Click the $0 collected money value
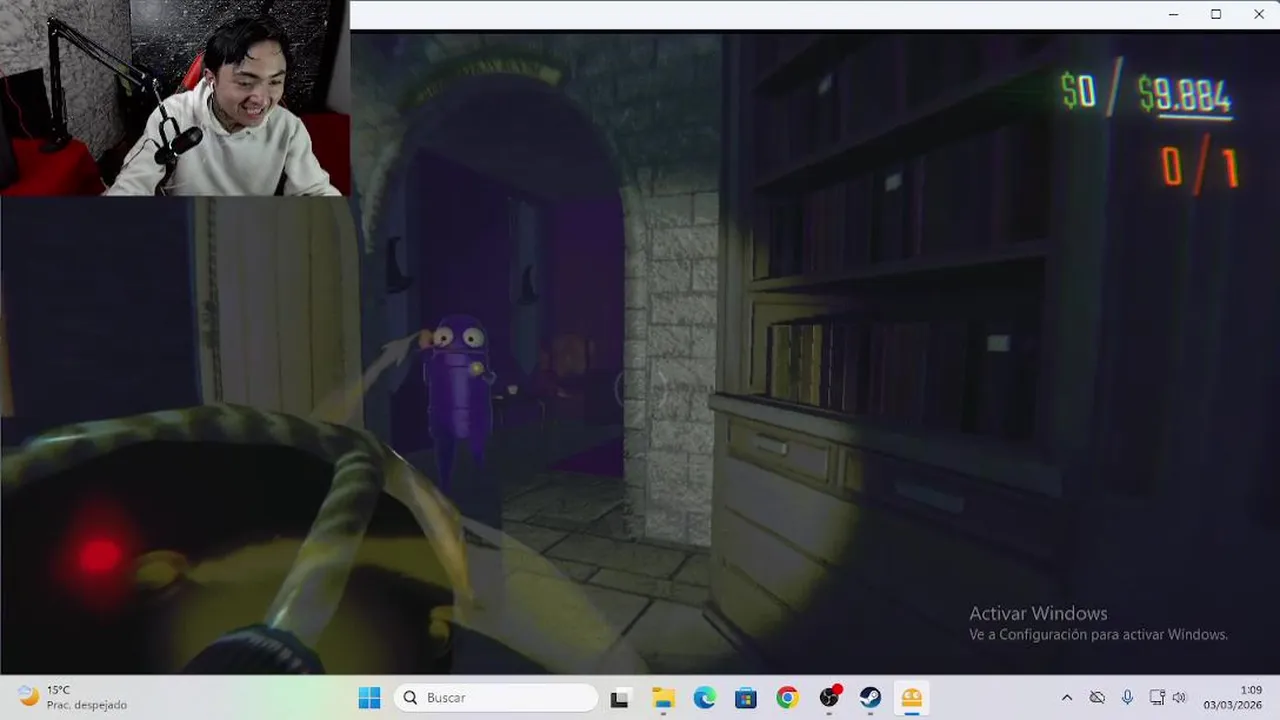Image resolution: width=1280 pixels, height=720 pixels. [x=1078, y=91]
